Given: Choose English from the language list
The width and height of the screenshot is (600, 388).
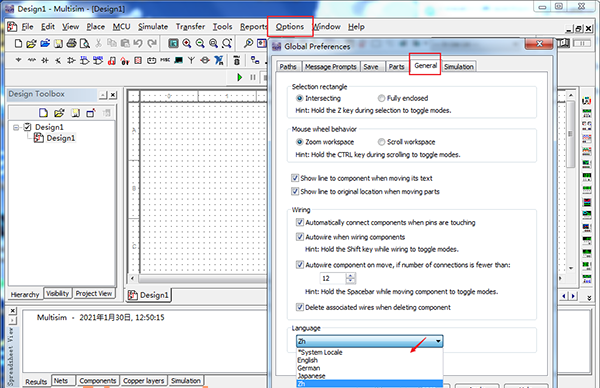Looking at the screenshot, I should pyautogui.click(x=370, y=360).
